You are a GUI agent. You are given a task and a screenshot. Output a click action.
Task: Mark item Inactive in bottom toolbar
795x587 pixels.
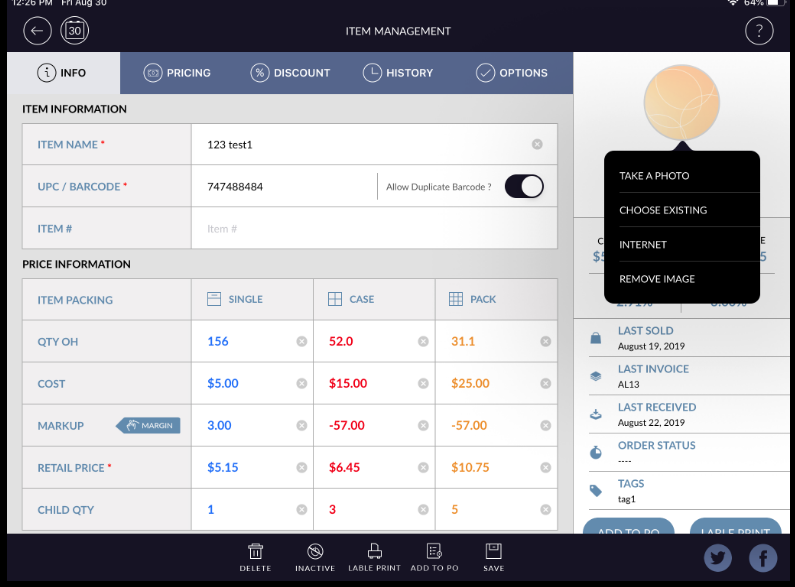pyautogui.click(x=315, y=557)
